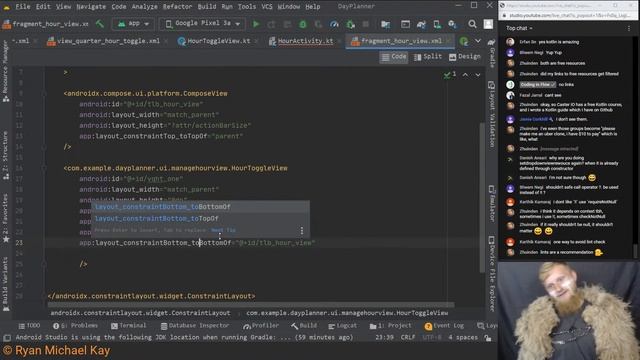This screenshot has height=360, width=640.
Task: Click the Apply Code Changes icon
Action: (287, 24)
